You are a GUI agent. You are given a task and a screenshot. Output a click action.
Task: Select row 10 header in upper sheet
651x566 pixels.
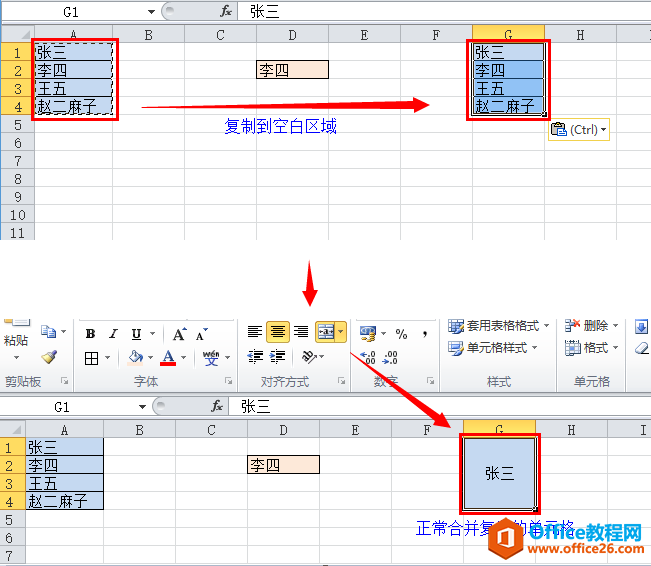(18, 215)
